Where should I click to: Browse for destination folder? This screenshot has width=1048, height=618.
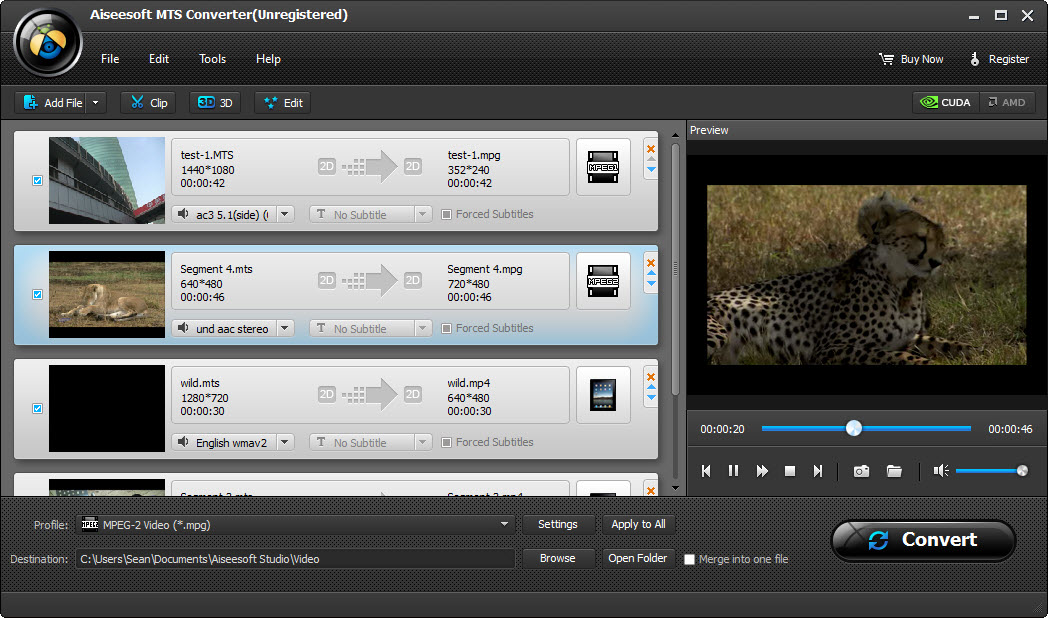click(x=557, y=559)
